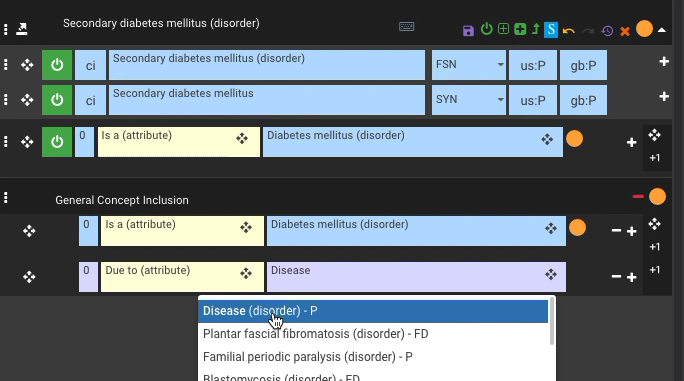The height and width of the screenshot is (381, 684).
Task: Open concept history via the clock icon
Action: 607,31
